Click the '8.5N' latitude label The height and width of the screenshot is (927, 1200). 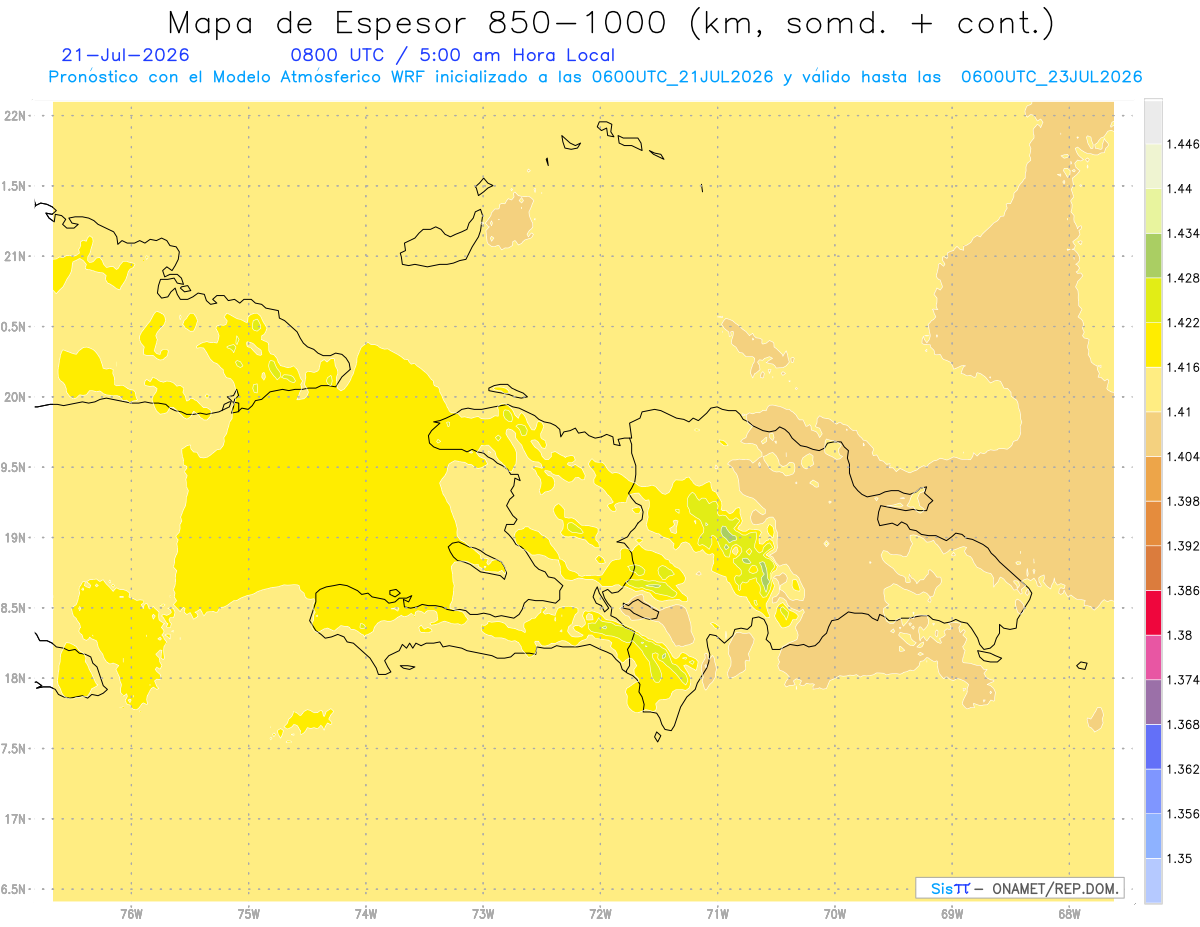coord(15,608)
